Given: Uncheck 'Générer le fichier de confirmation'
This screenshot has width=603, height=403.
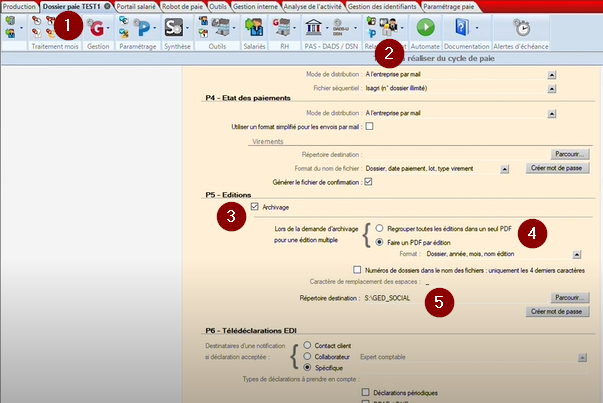Looking at the screenshot, I should pyautogui.click(x=368, y=182).
